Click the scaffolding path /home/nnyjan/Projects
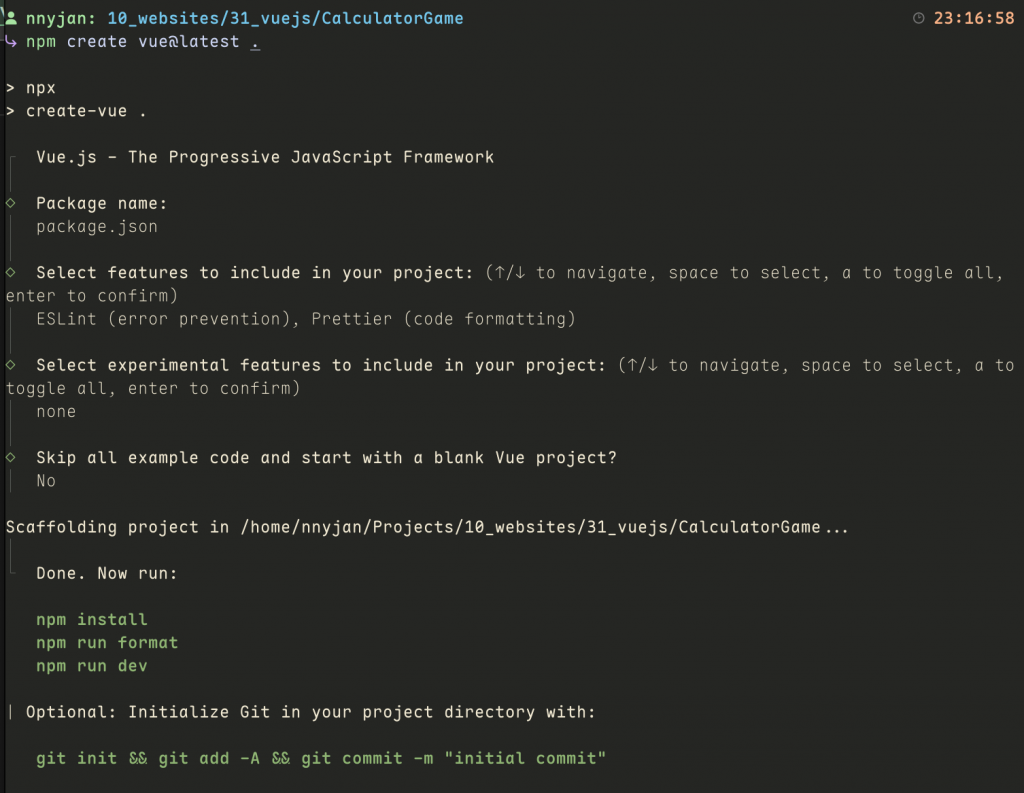Image resolution: width=1024 pixels, height=793 pixels. [347, 527]
